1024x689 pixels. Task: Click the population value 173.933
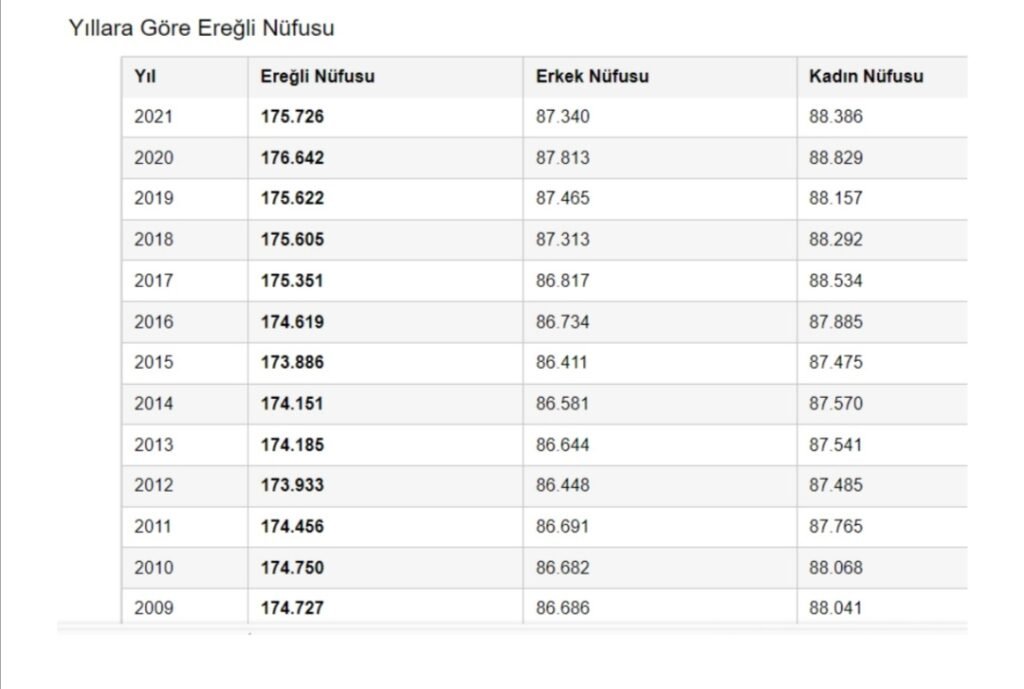pos(292,485)
